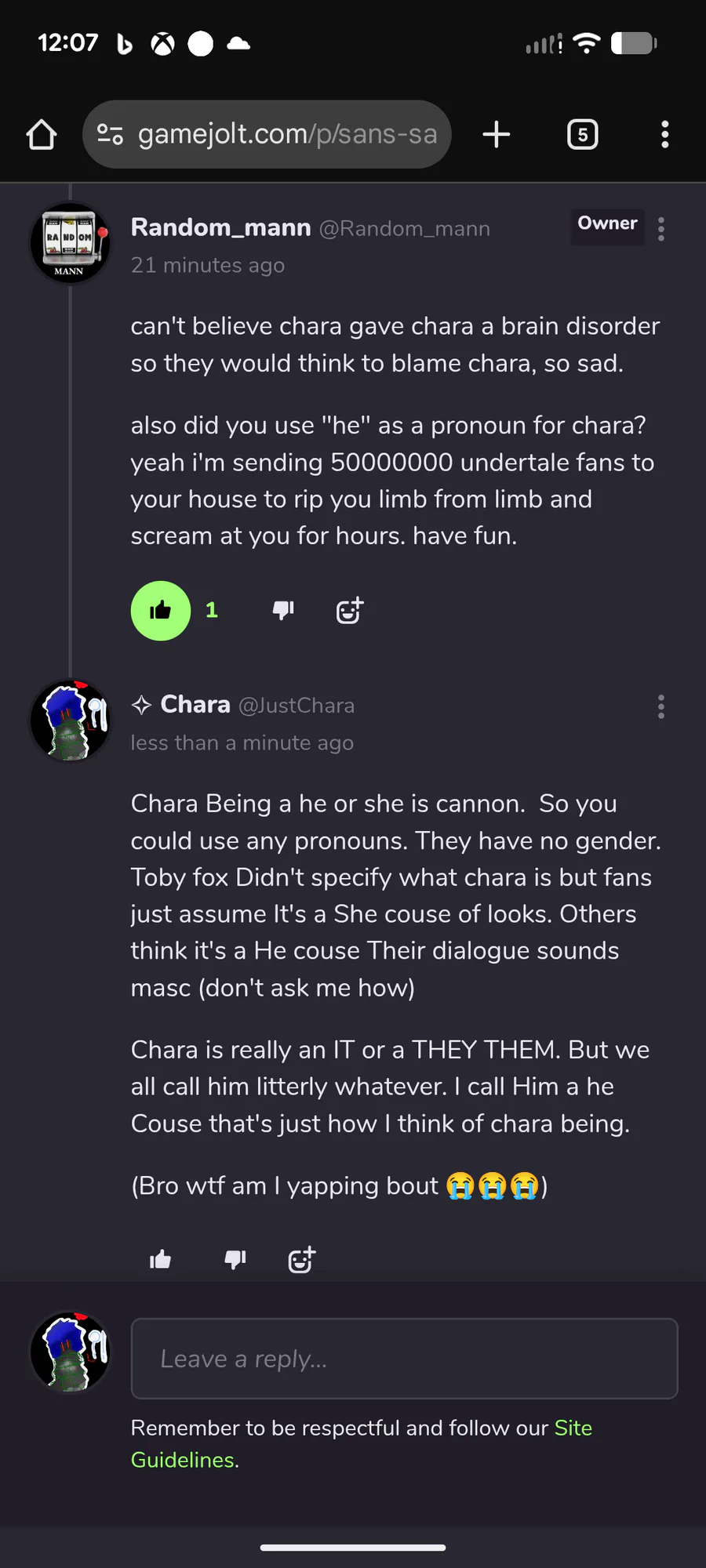The width and height of the screenshot is (706, 1568).
Task: Open the @JustChara profile link
Action: click(x=296, y=706)
